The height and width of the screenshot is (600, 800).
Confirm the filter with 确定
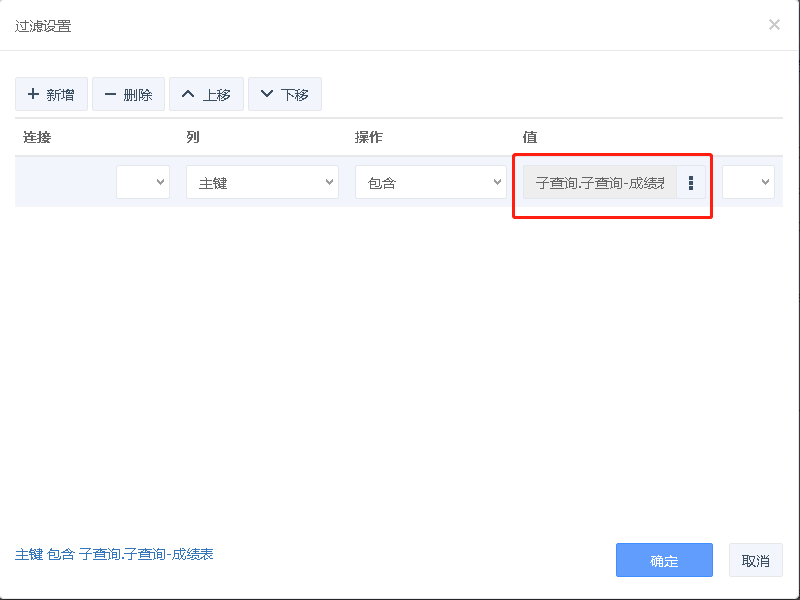tap(664, 561)
